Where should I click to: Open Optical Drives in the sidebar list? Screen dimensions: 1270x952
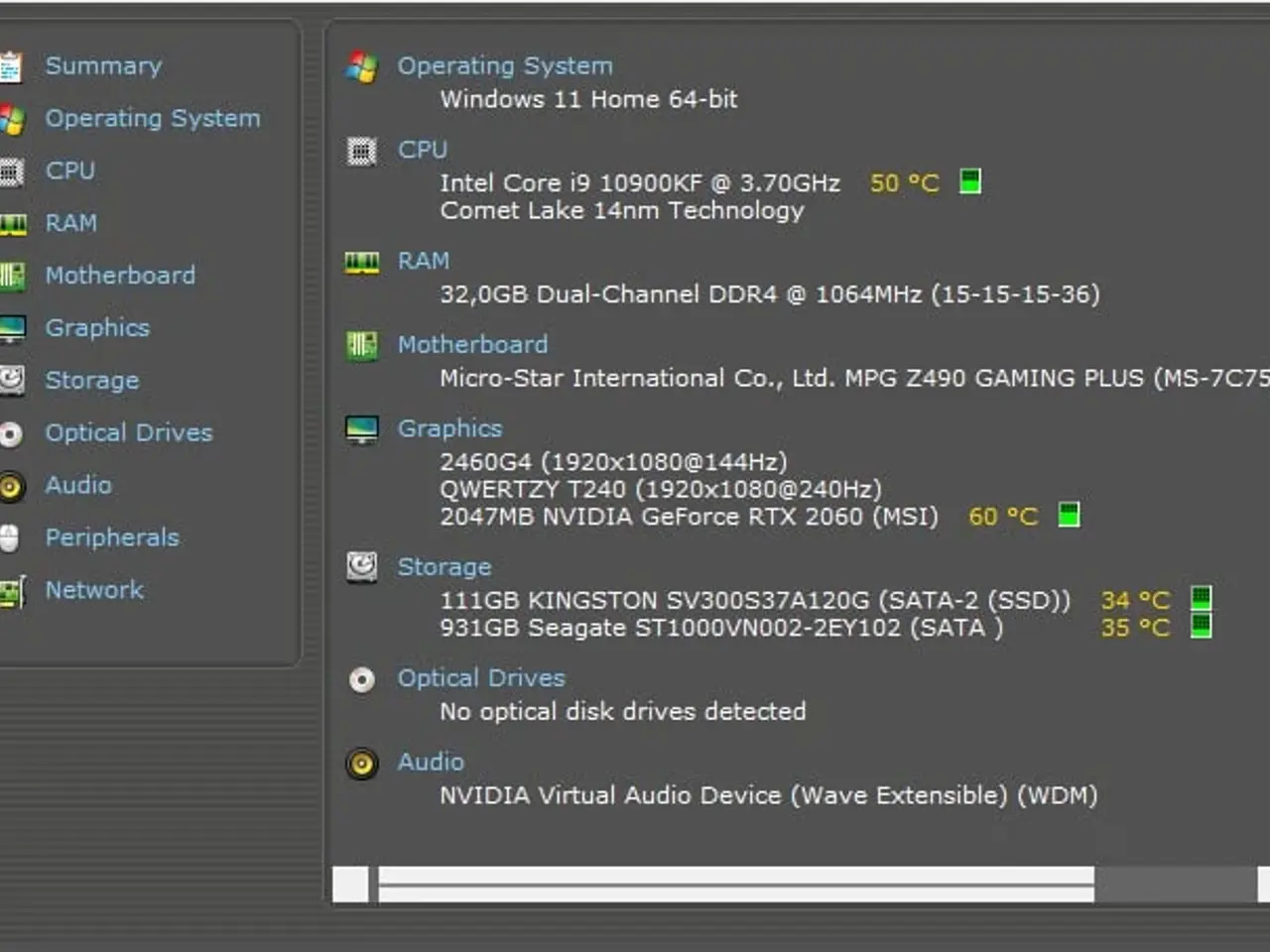coord(129,433)
